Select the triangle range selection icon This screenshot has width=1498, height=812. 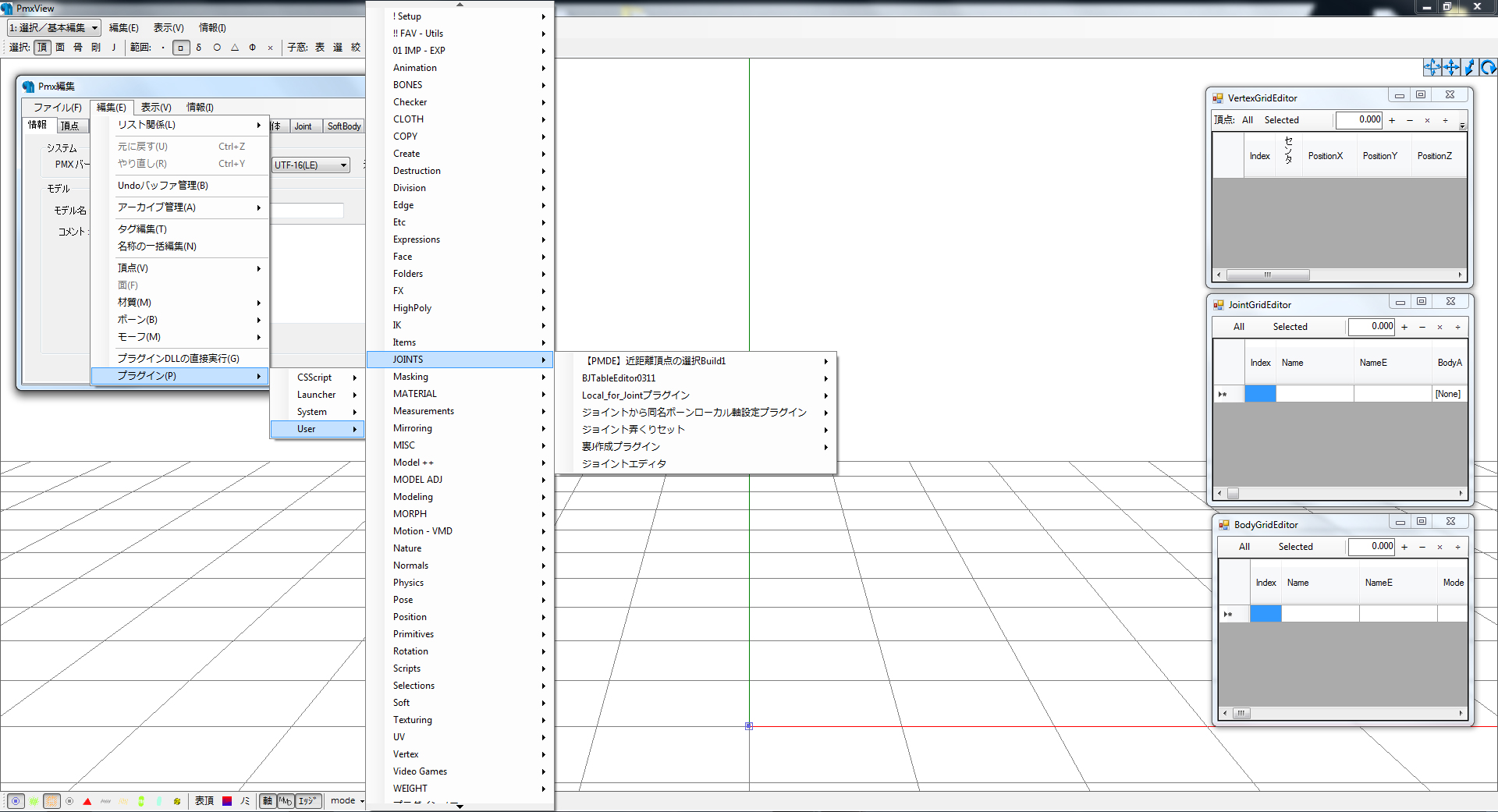(235, 48)
